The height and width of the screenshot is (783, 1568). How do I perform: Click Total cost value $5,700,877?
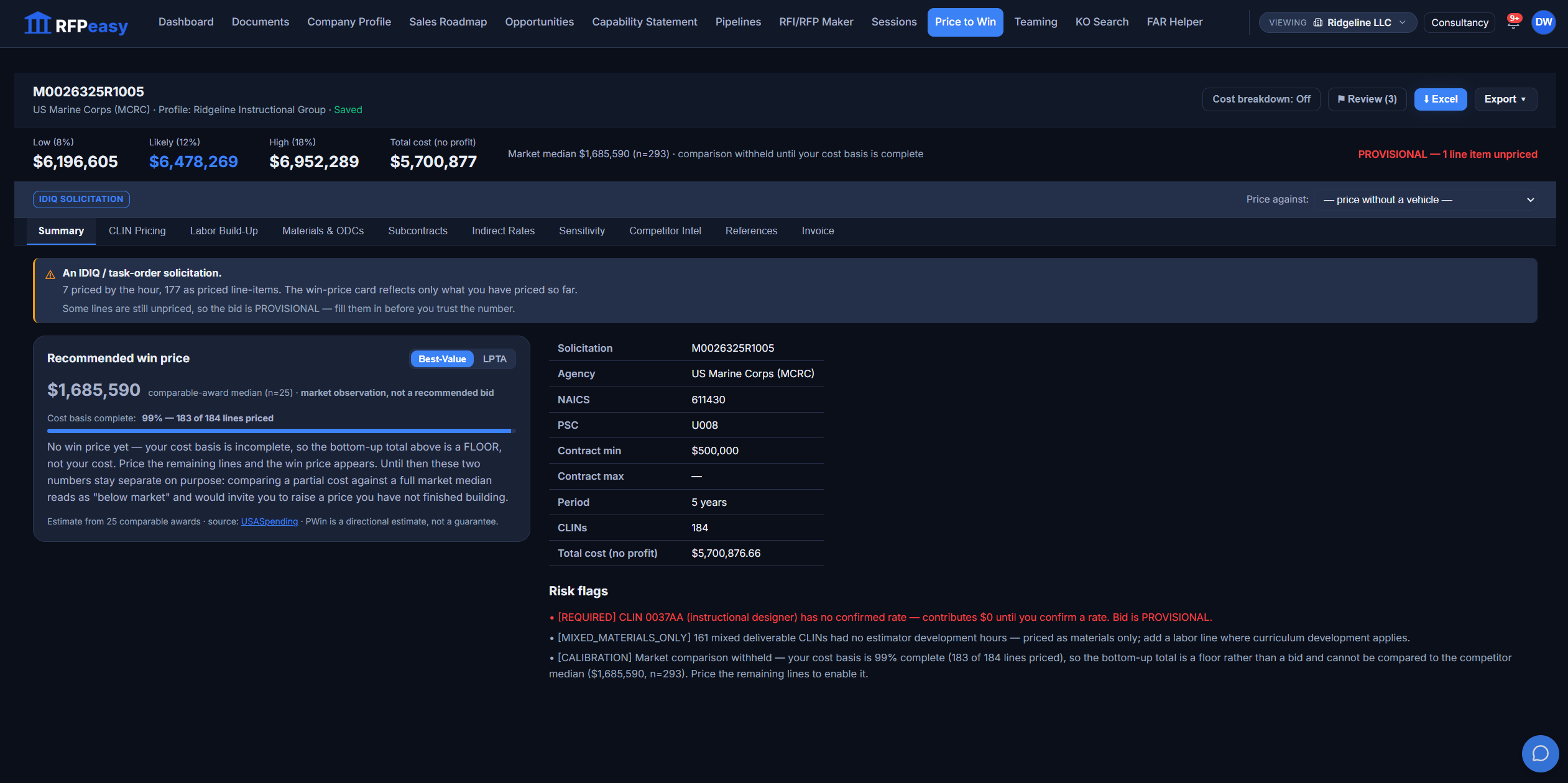pos(433,162)
